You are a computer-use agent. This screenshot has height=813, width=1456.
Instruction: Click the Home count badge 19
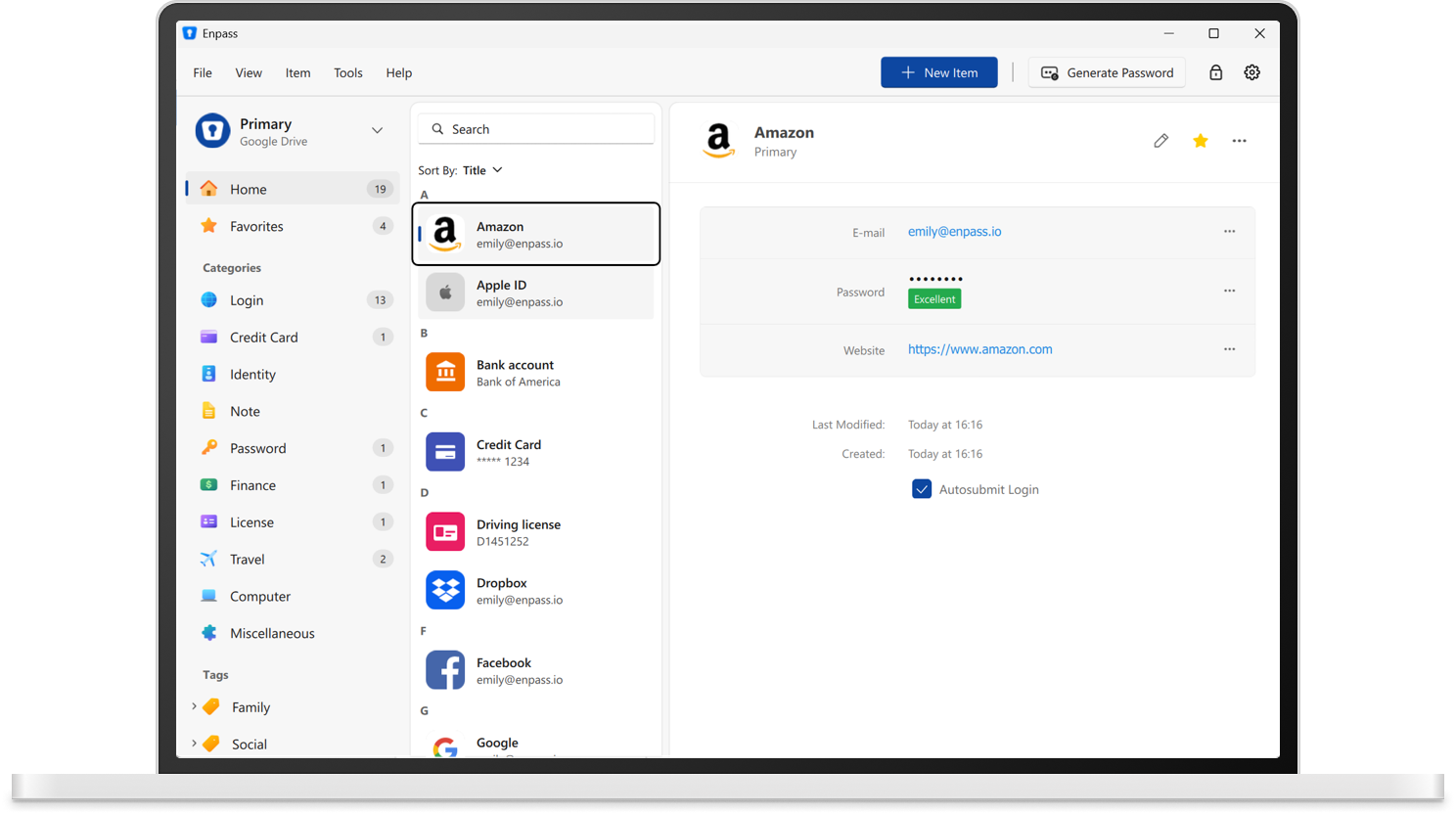coord(380,189)
